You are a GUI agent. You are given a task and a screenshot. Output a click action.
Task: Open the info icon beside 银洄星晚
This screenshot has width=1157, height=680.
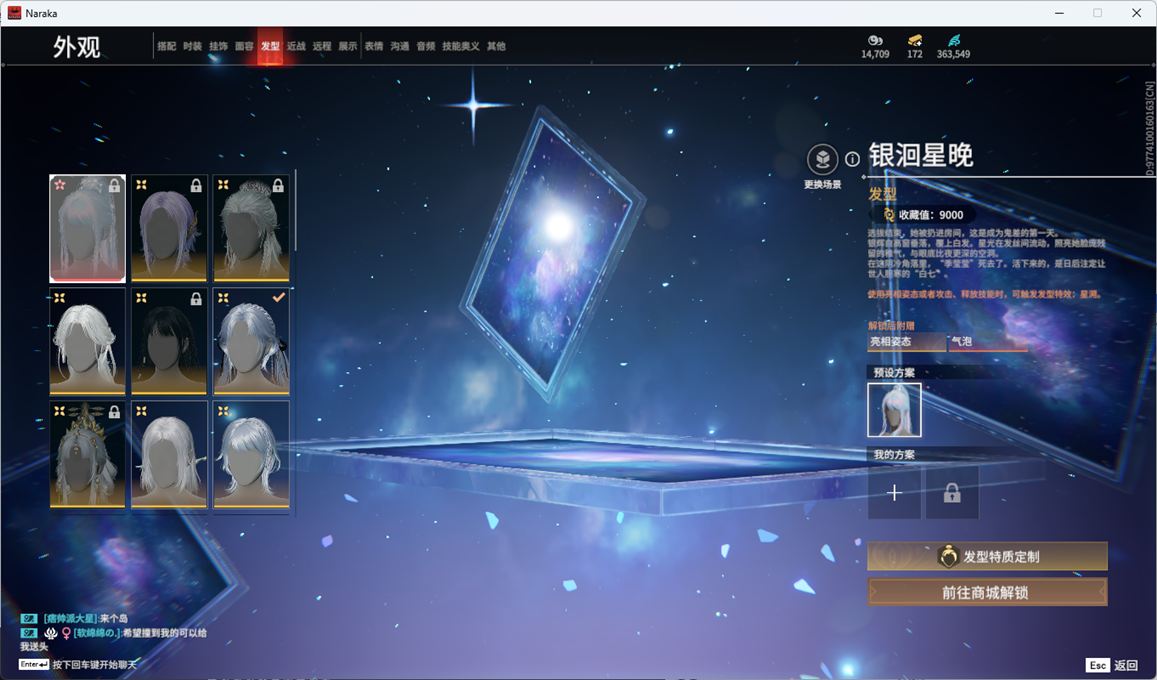(x=852, y=159)
